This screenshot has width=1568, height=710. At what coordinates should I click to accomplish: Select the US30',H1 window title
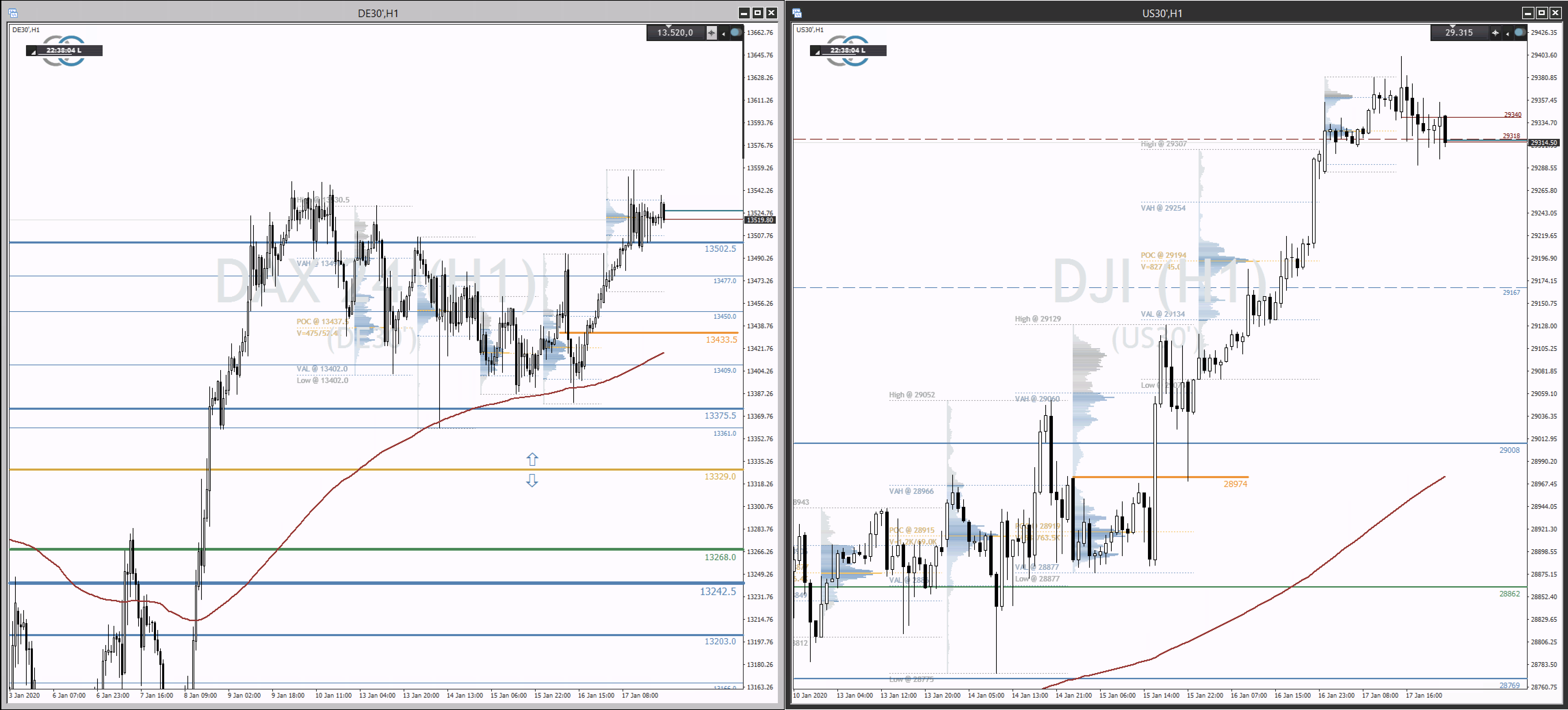pos(1162,13)
